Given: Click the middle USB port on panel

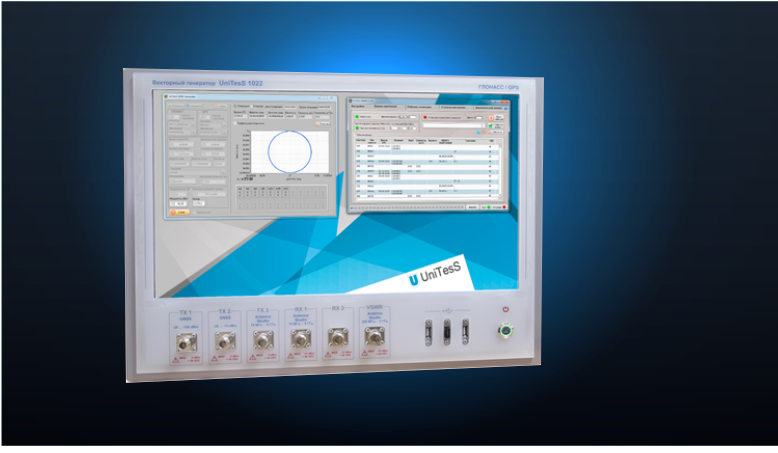Looking at the screenshot, I should tap(448, 332).
